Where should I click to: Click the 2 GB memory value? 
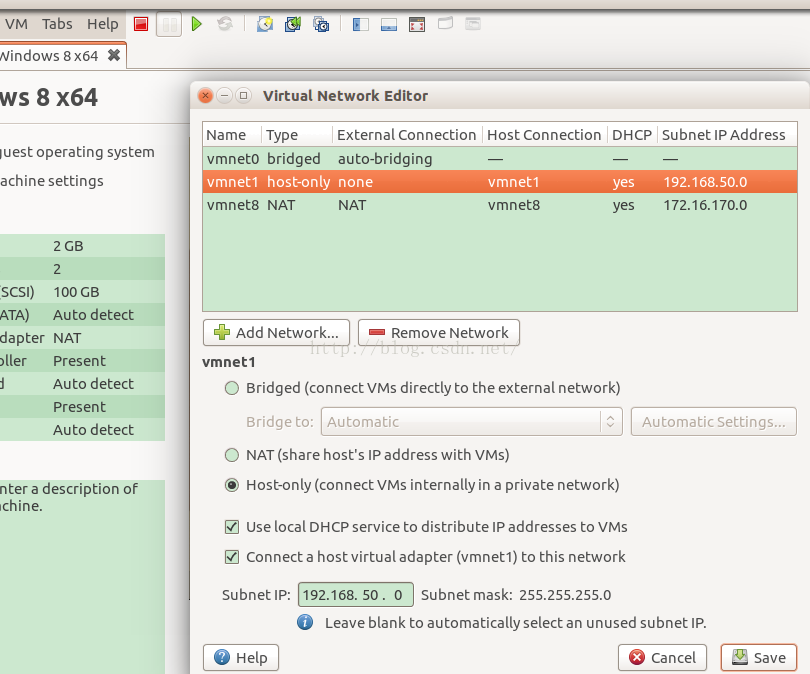(x=68, y=246)
